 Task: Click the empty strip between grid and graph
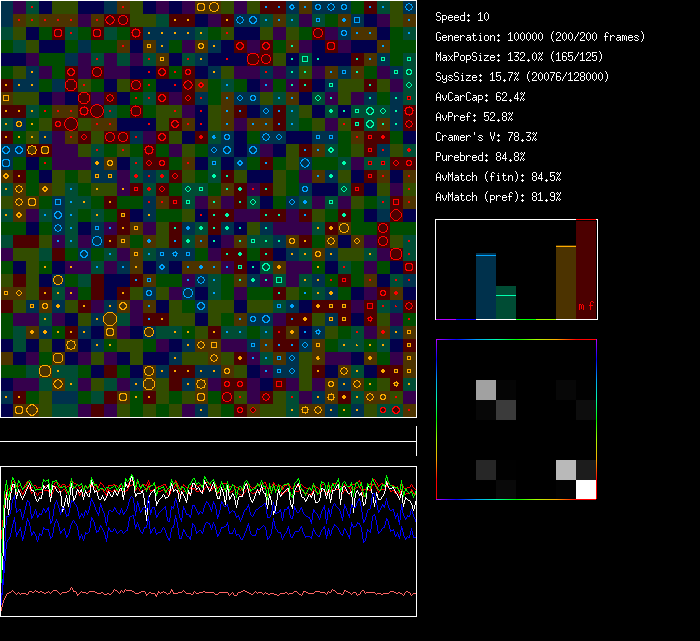tap(208, 431)
